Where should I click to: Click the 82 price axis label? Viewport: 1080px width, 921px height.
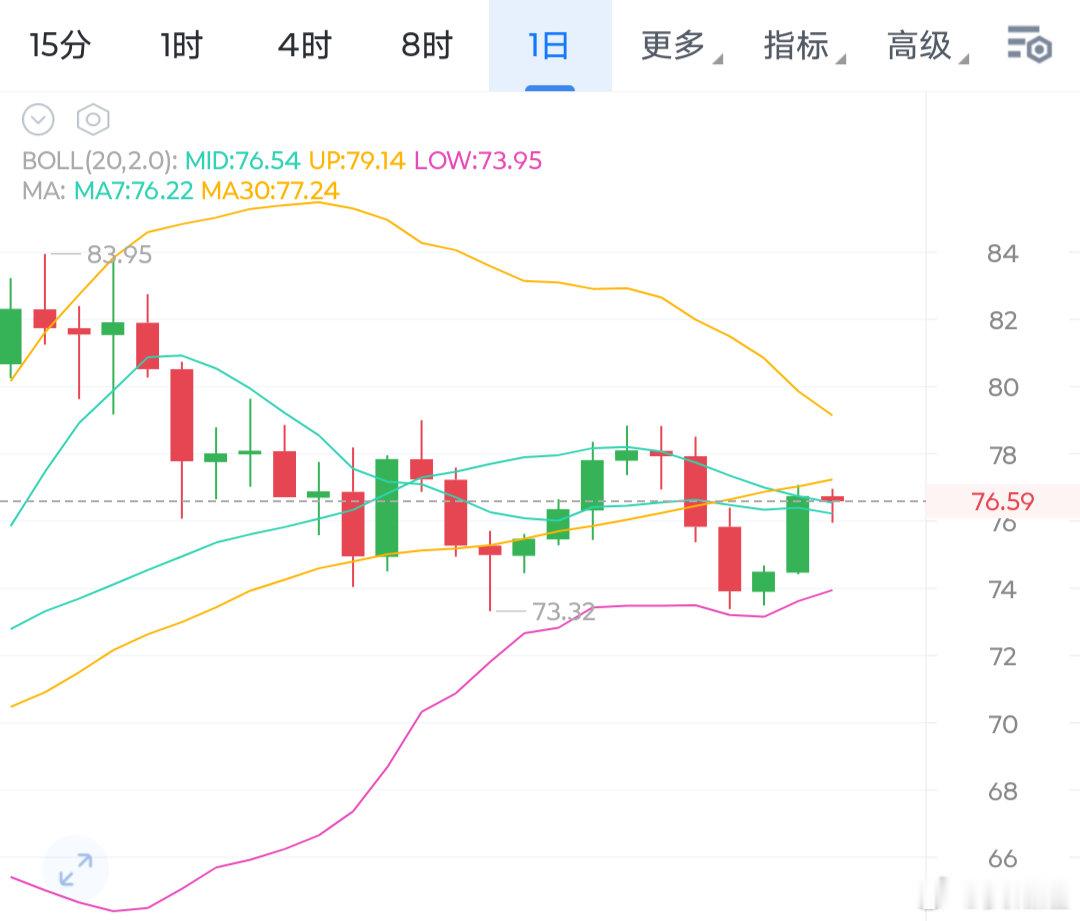(1002, 320)
